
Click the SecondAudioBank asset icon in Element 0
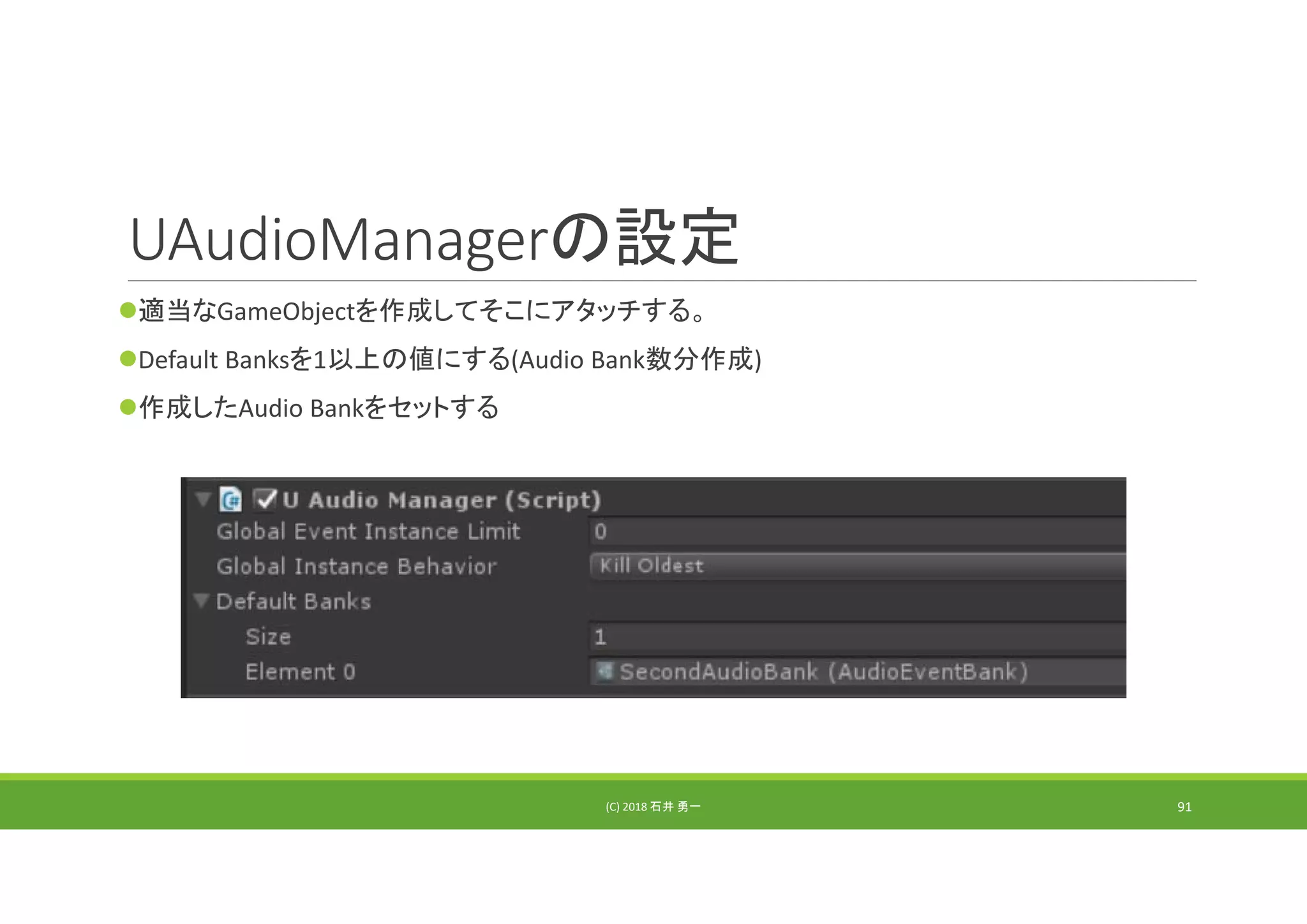point(604,671)
